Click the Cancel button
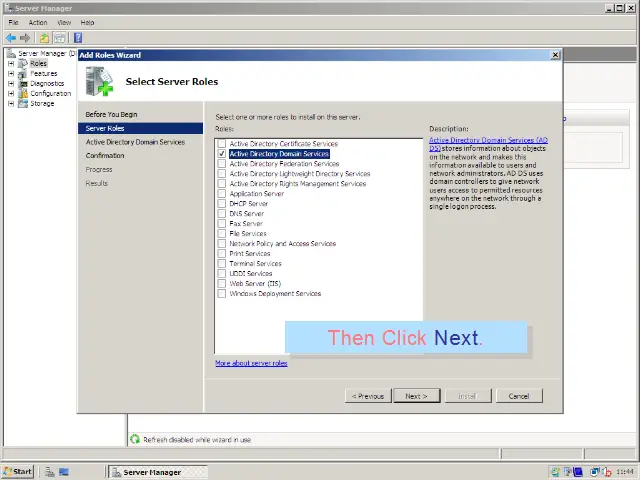 click(519, 396)
